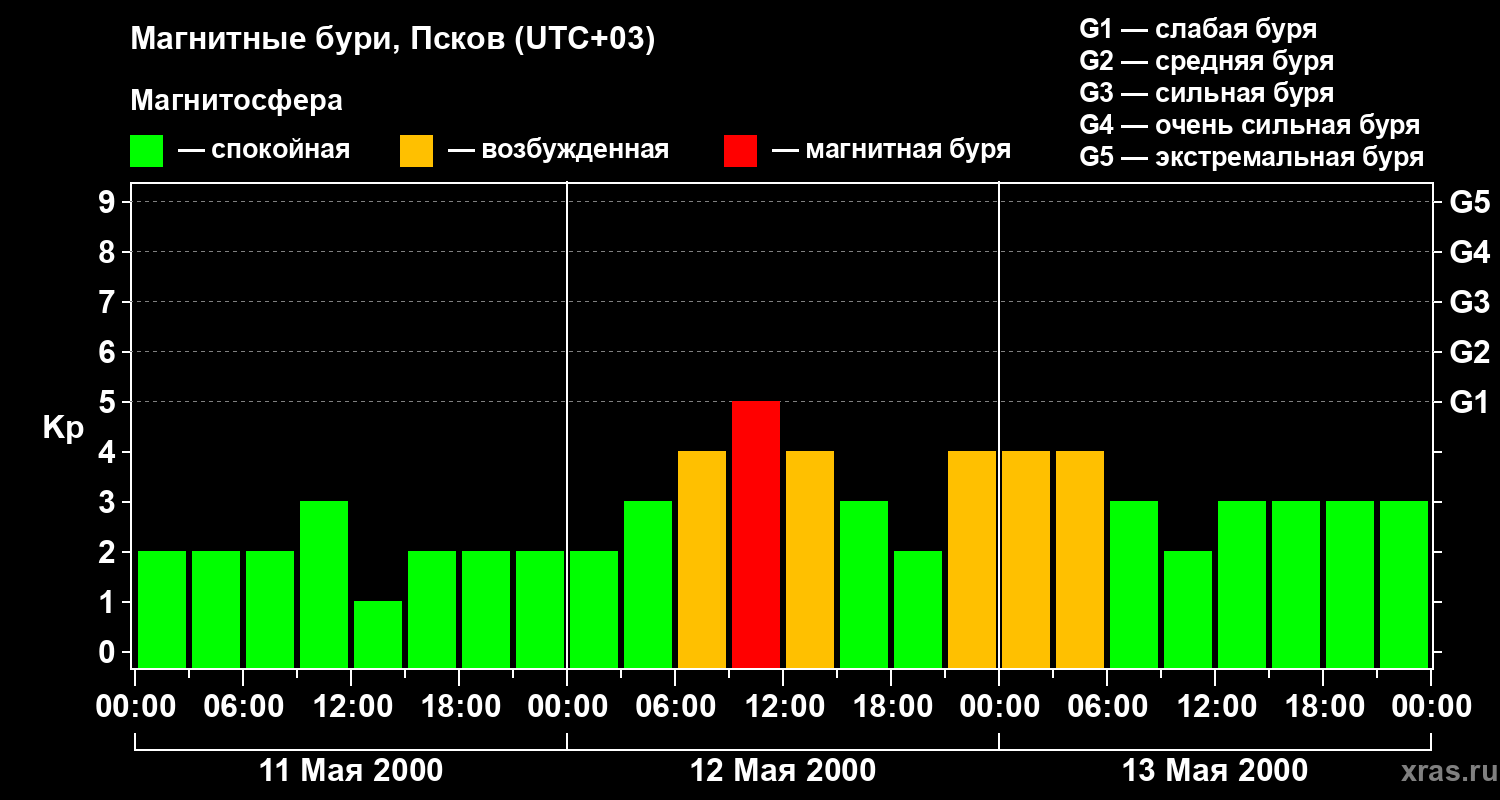Click the 'G3 — сильная буря' legend line
The image size is (1500, 800).
pyautogui.click(x=1206, y=93)
